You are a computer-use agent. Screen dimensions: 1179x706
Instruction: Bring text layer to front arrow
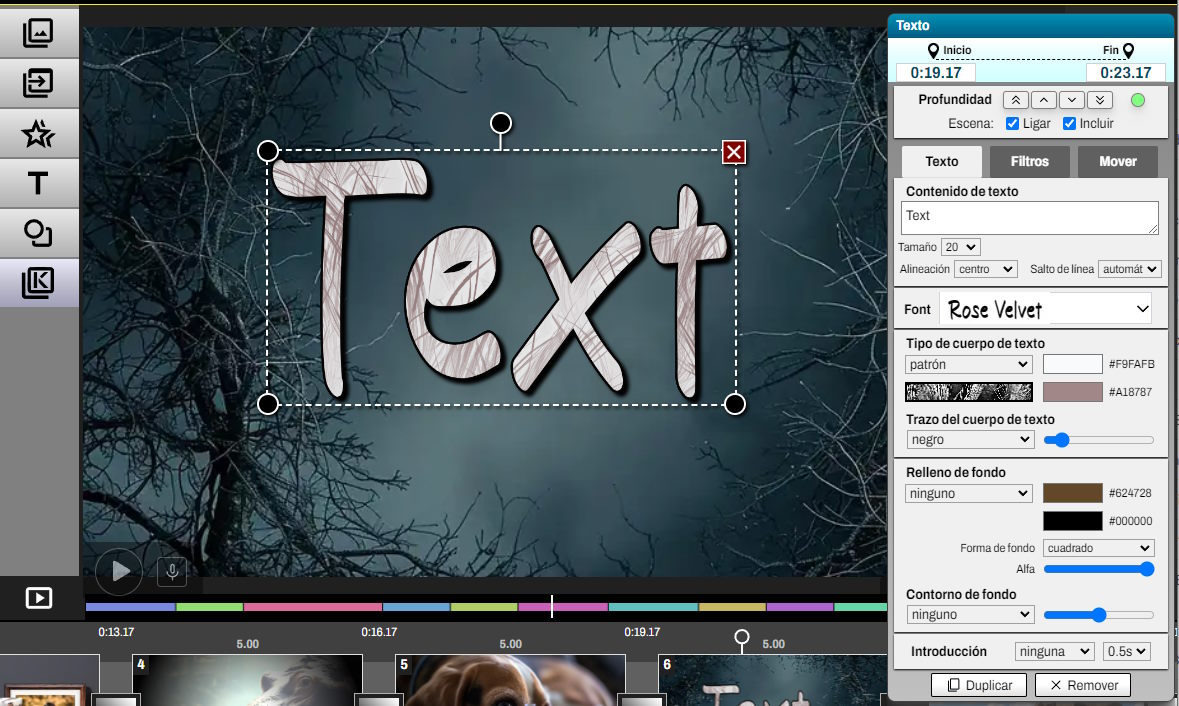pyautogui.click(x=1015, y=100)
